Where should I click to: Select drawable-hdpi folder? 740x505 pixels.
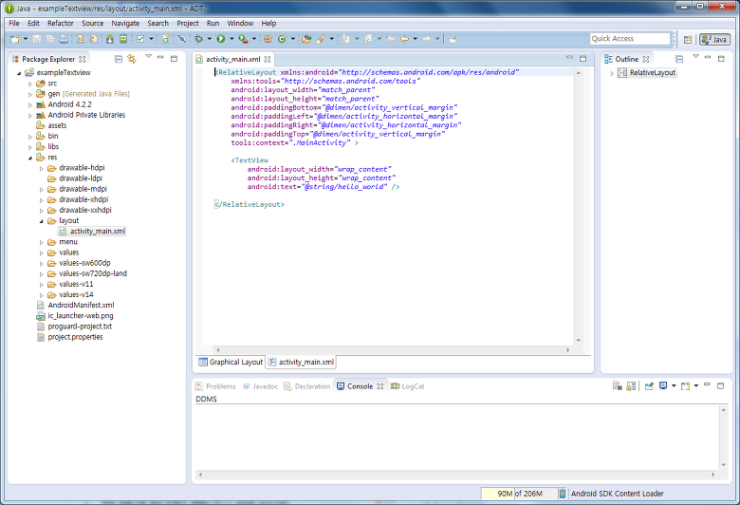[76, 168]
